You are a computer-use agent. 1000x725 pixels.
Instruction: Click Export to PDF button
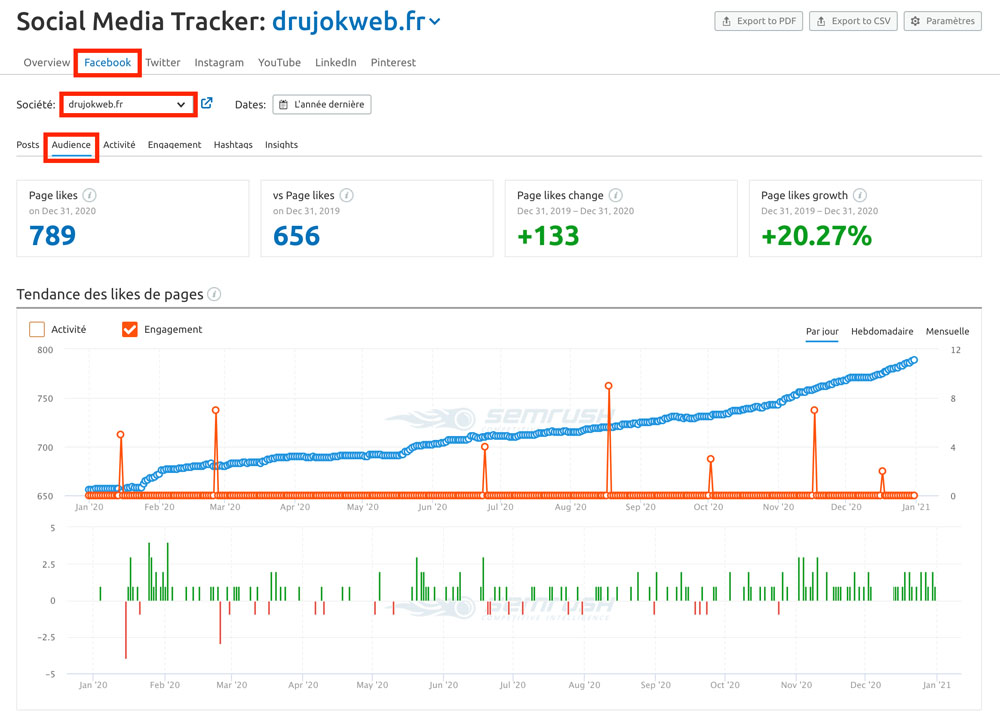point(758,21)
